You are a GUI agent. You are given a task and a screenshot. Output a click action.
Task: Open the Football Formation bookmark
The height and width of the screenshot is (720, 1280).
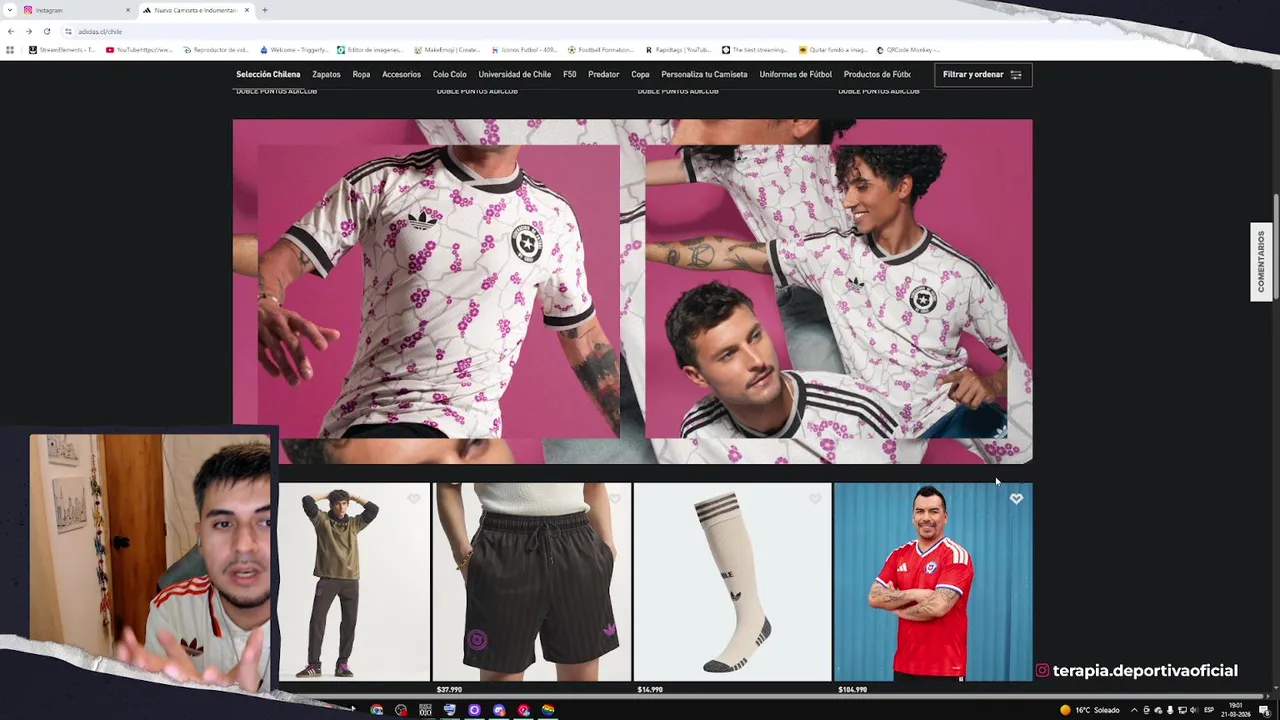601,50
